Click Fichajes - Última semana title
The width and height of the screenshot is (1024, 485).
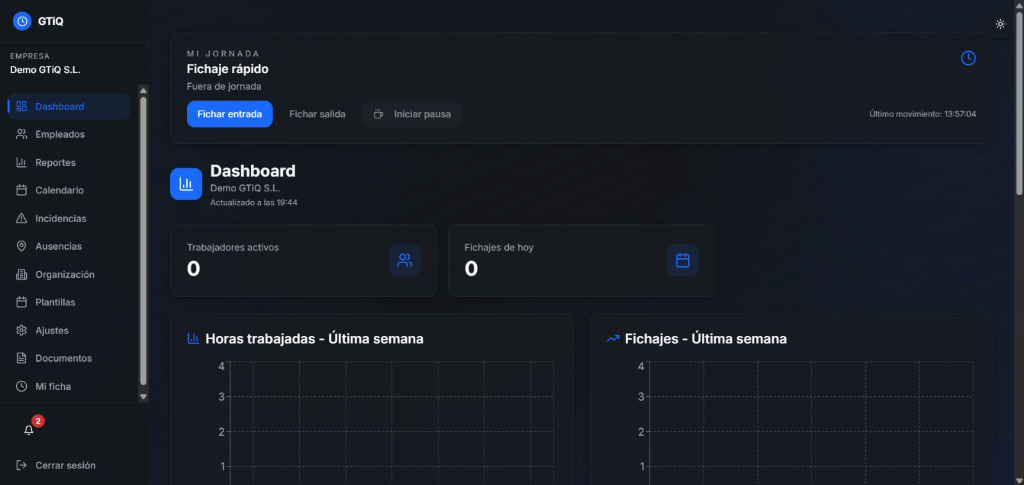(x=705, y=339)
